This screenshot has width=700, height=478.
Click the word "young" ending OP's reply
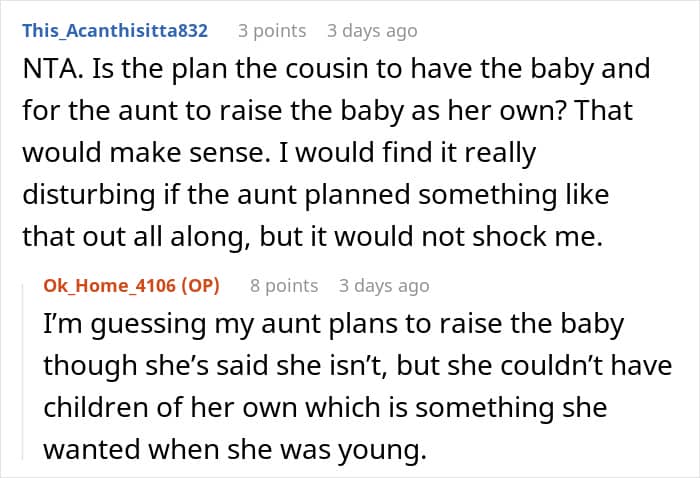click(x=385, y=450)
